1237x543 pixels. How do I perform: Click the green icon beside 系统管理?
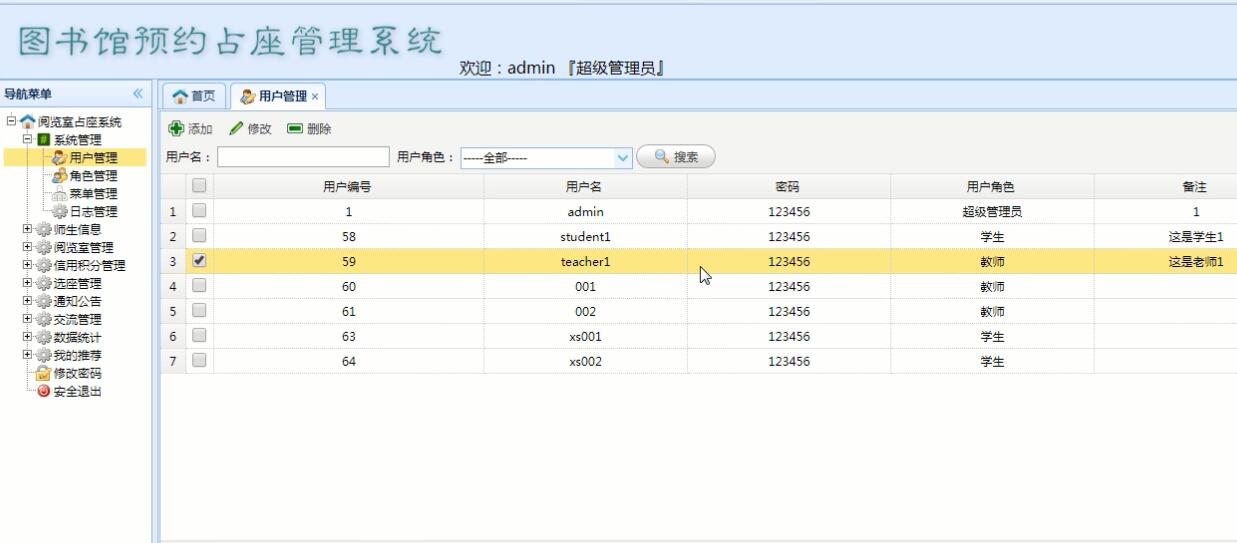point(43,140)
